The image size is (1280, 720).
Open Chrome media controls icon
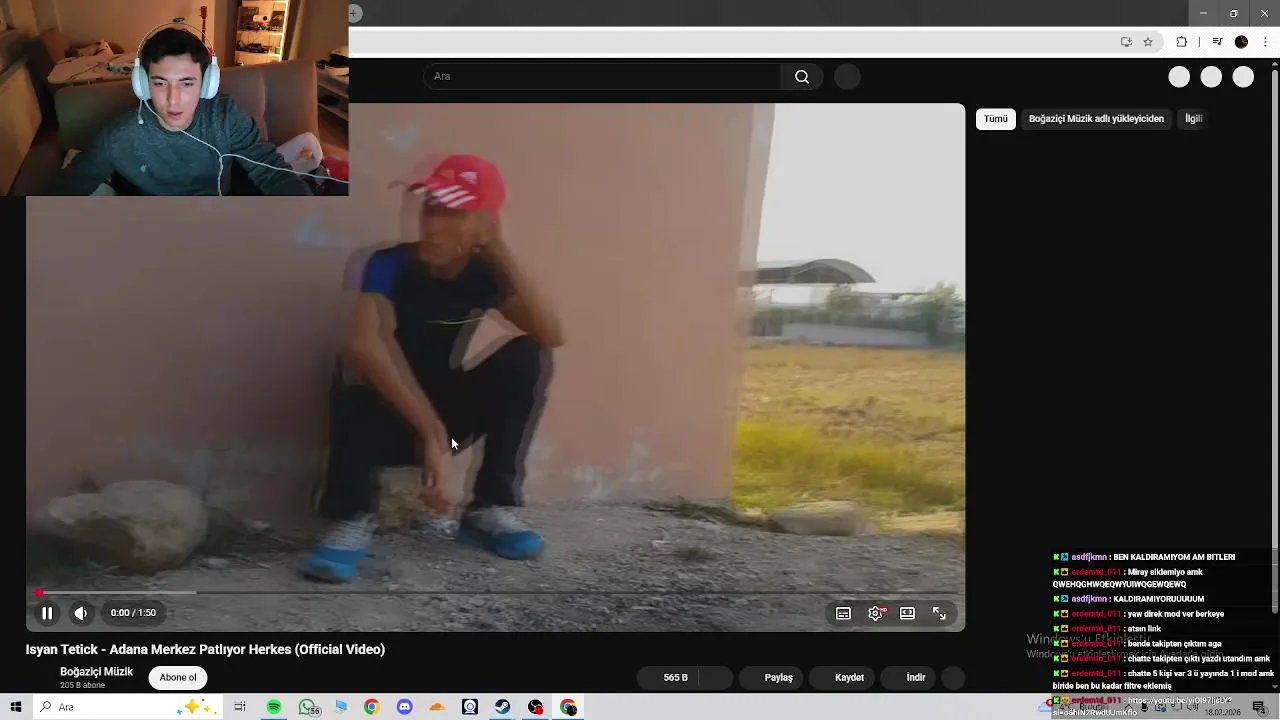tap(1217, 42)
